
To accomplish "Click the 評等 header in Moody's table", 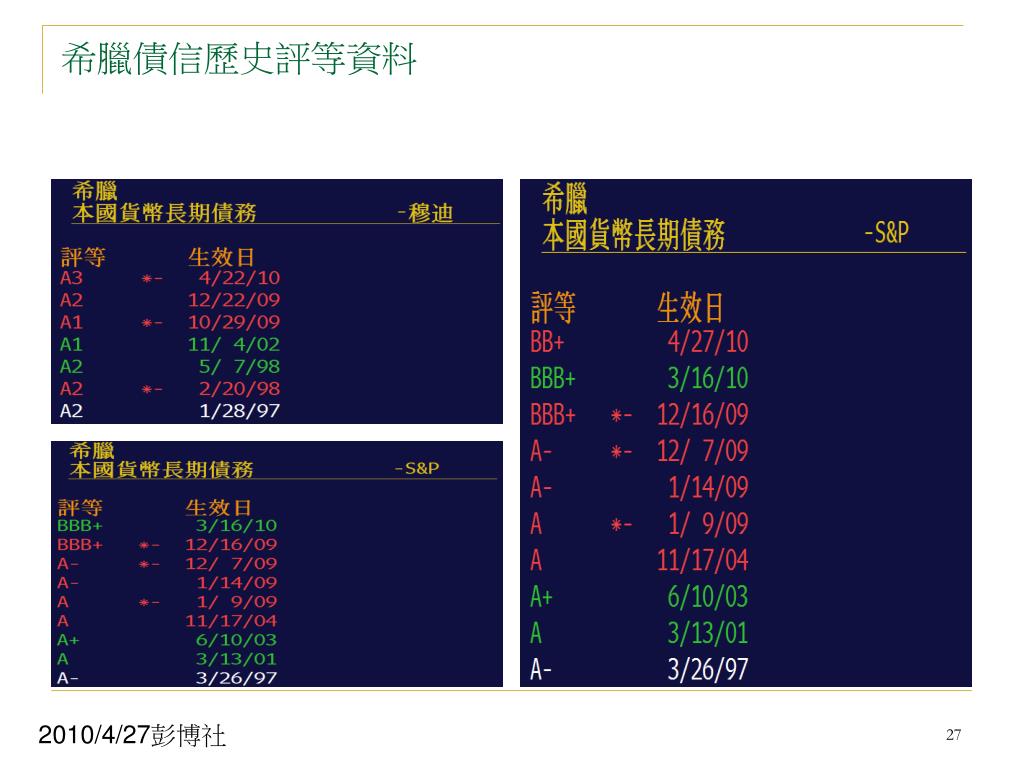I will point(83,257).
